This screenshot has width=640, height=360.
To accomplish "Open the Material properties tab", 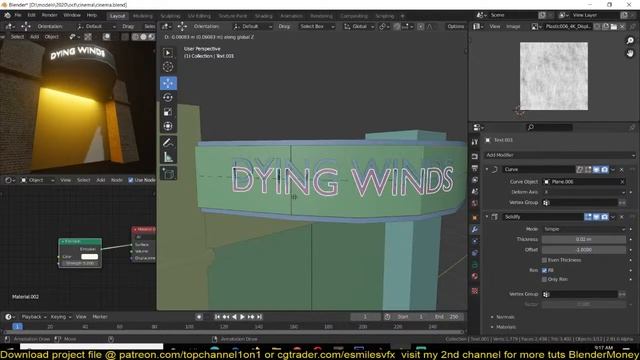I will point(475,276).
